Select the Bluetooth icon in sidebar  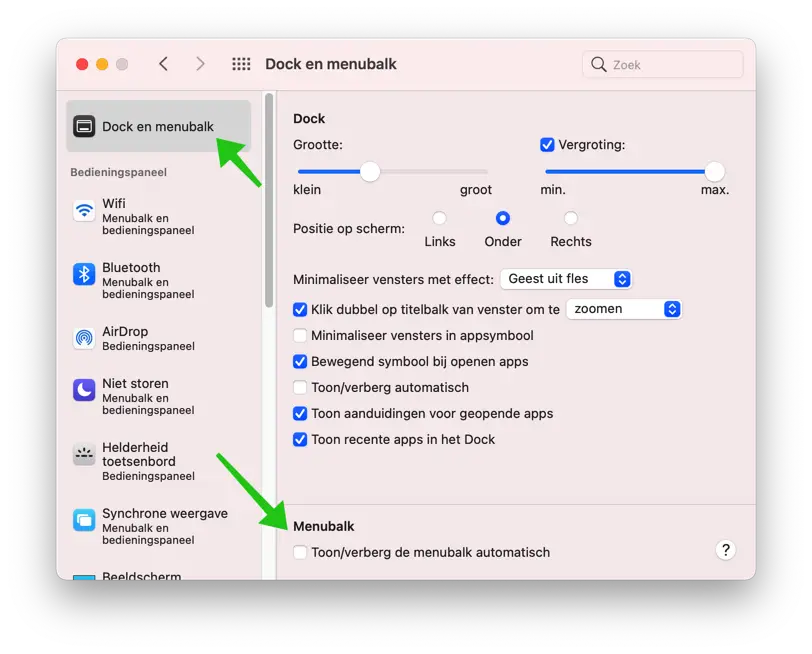click(84, 274)
